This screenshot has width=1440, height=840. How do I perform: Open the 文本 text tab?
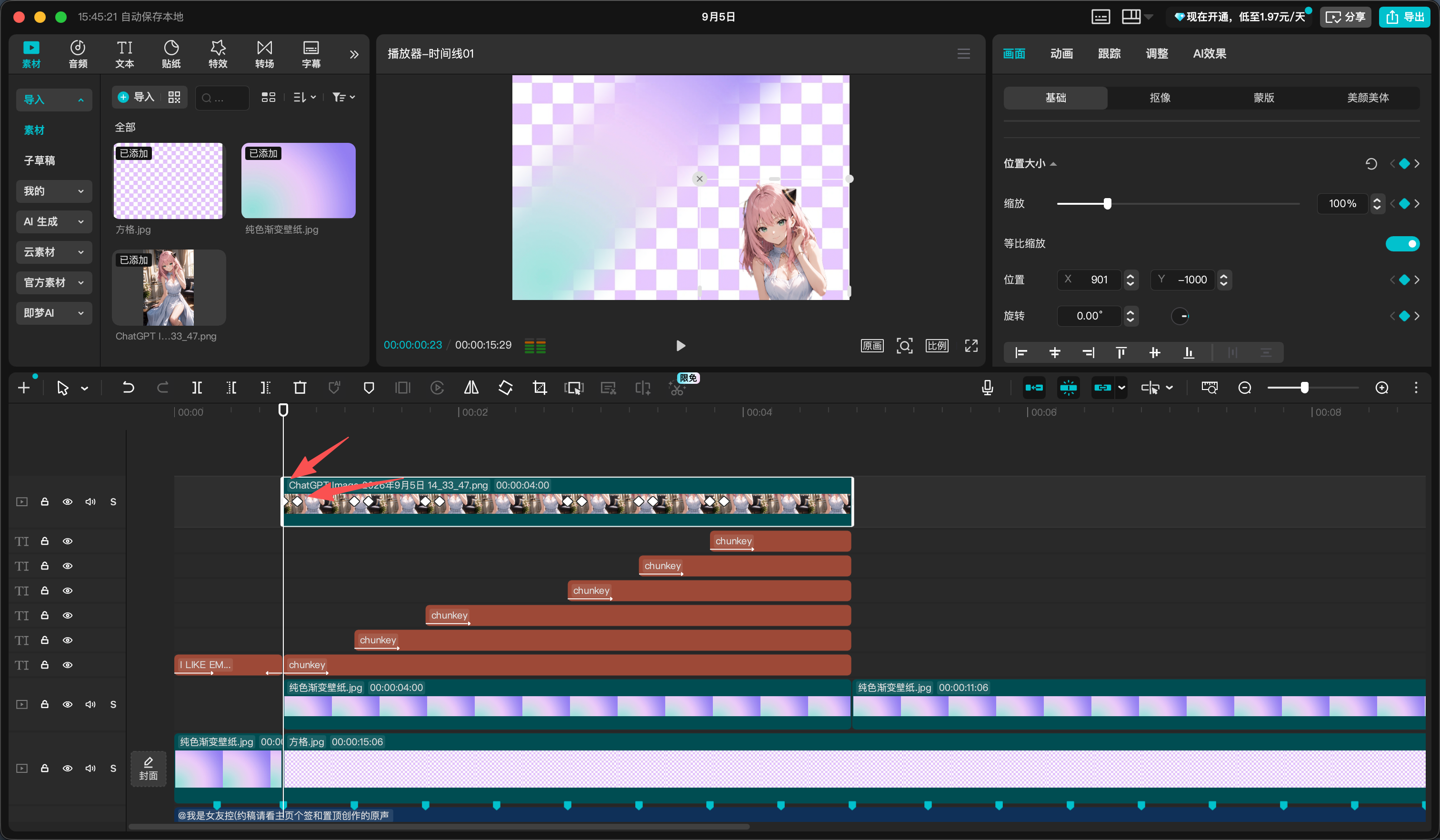coord(125,54)
